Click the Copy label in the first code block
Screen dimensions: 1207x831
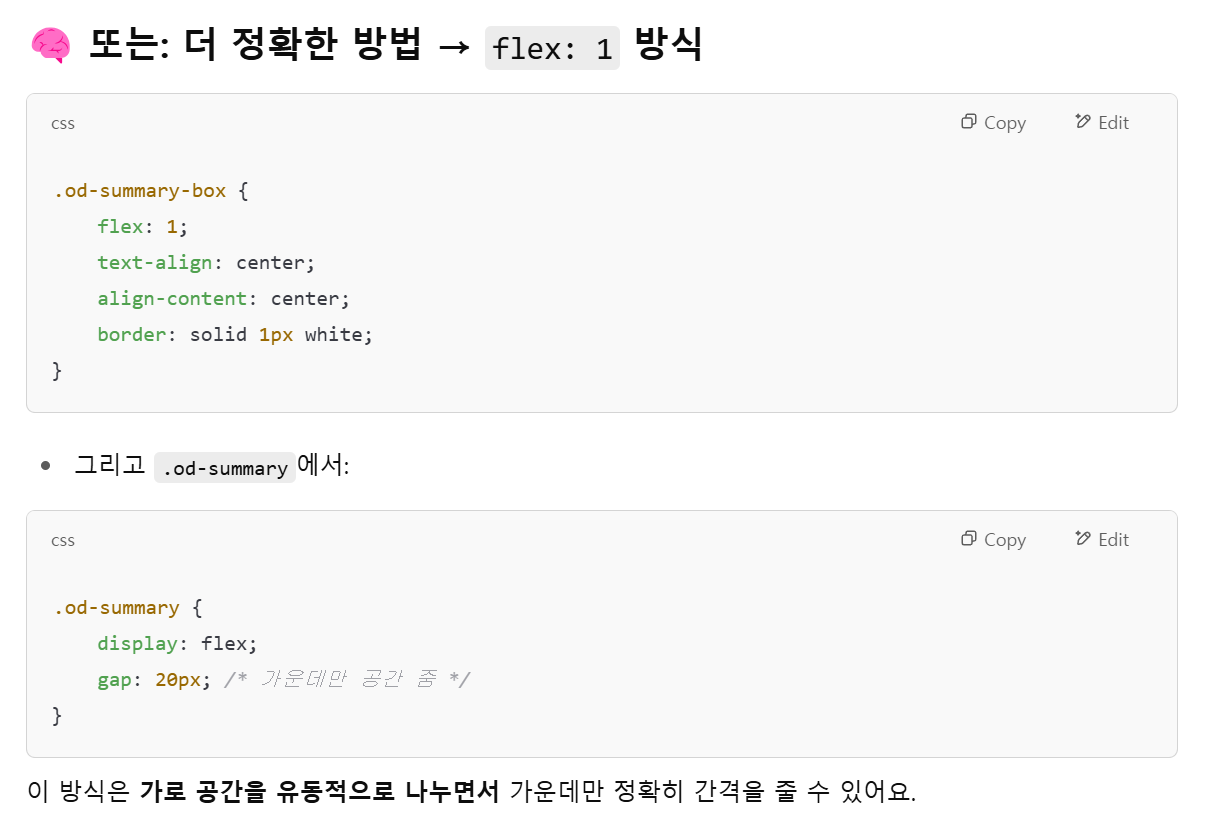pyautogui.click(x=1005, y=123)
